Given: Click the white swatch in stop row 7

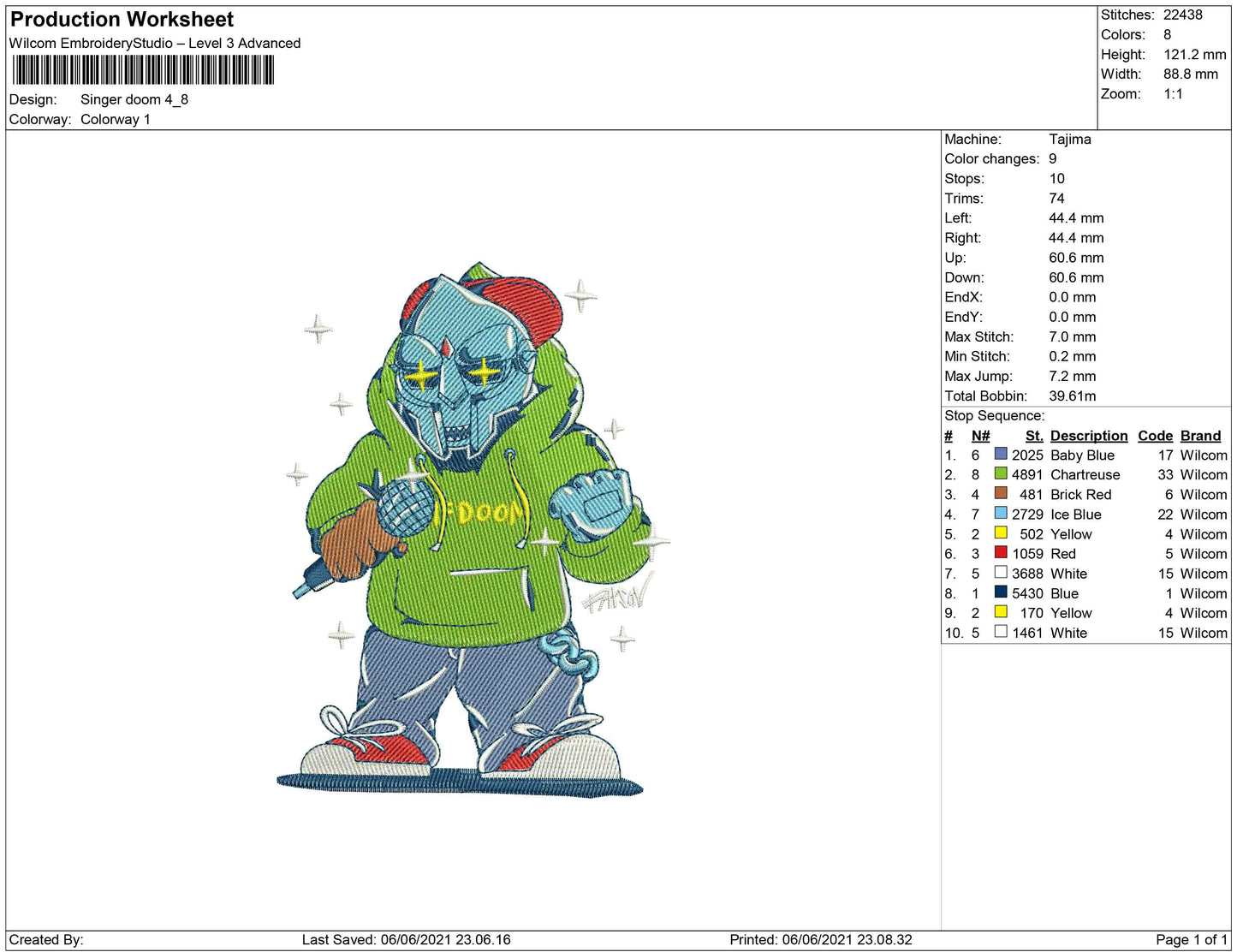Looking at the screenshot, I should point(1001,572).
